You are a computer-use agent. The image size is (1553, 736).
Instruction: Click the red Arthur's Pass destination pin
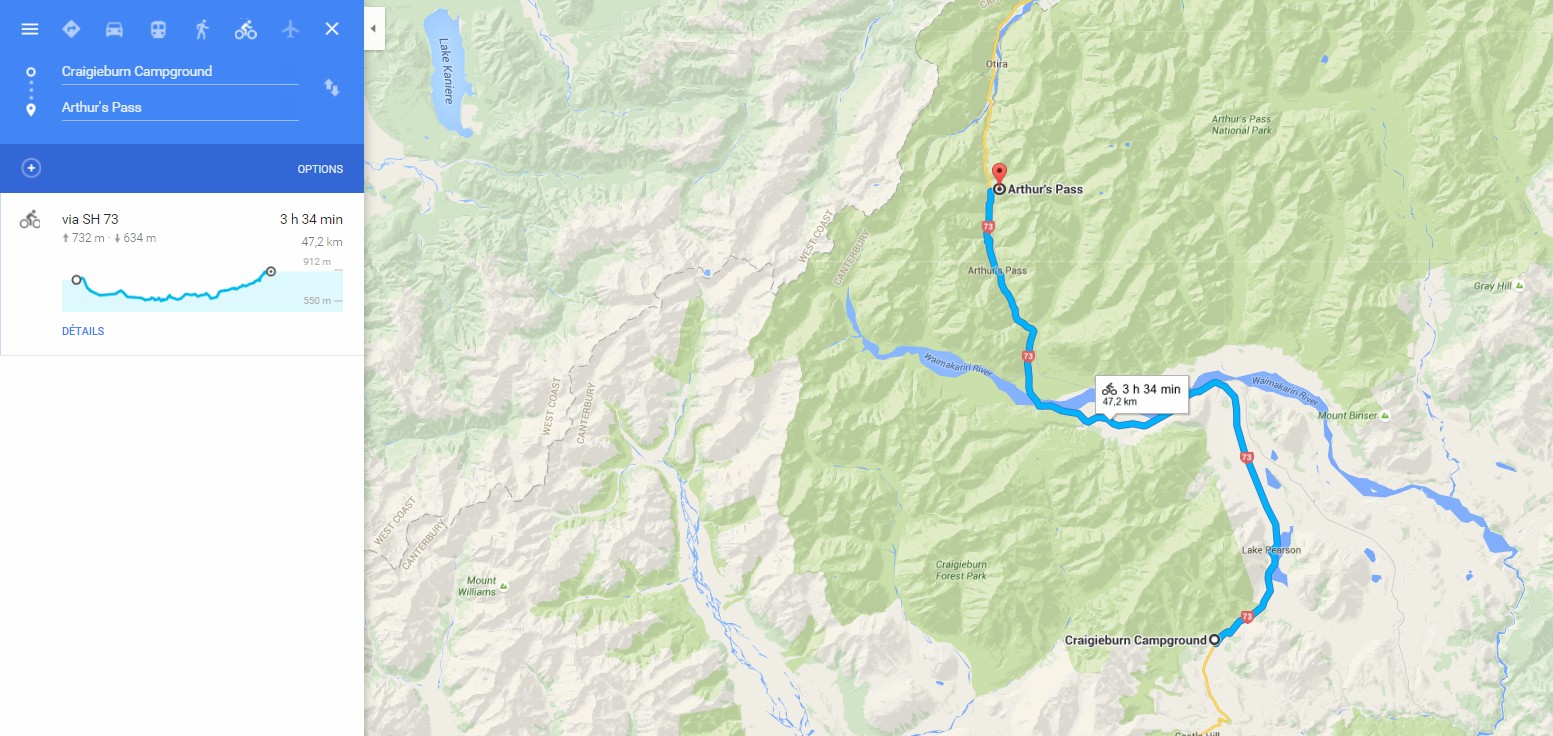998,174
